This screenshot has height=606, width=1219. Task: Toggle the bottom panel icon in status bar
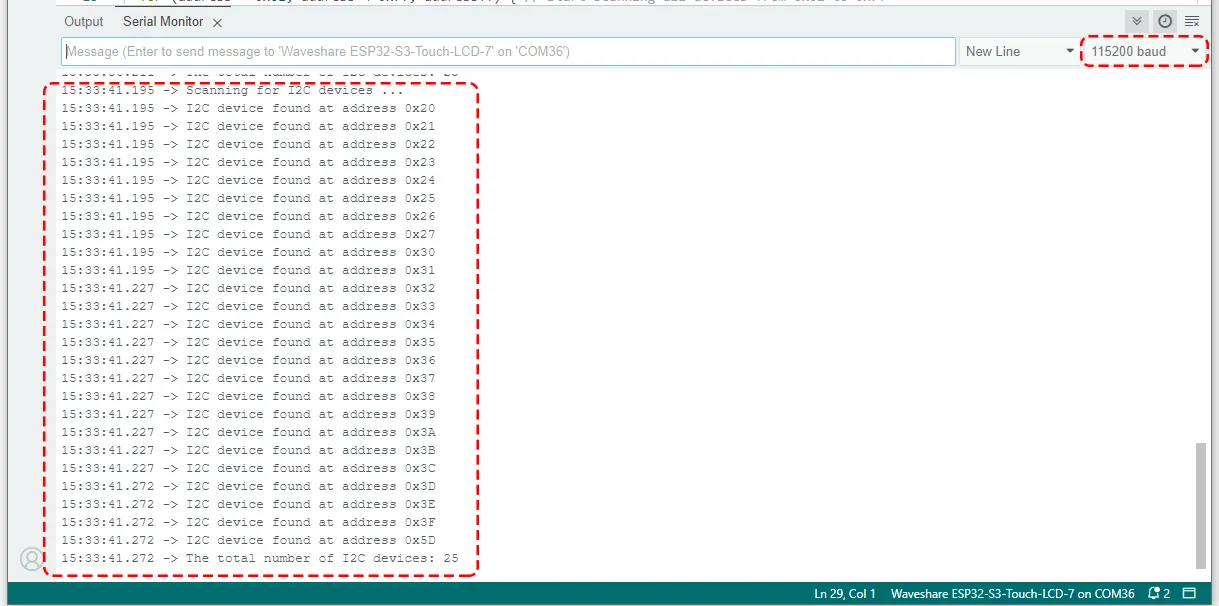[1190, 594]
